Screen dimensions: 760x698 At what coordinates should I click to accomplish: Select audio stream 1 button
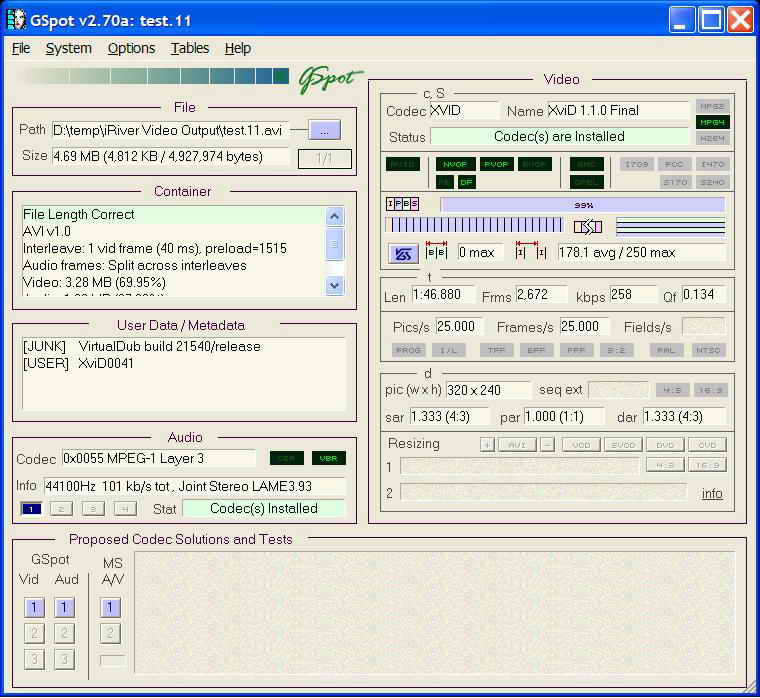[32, 508]
